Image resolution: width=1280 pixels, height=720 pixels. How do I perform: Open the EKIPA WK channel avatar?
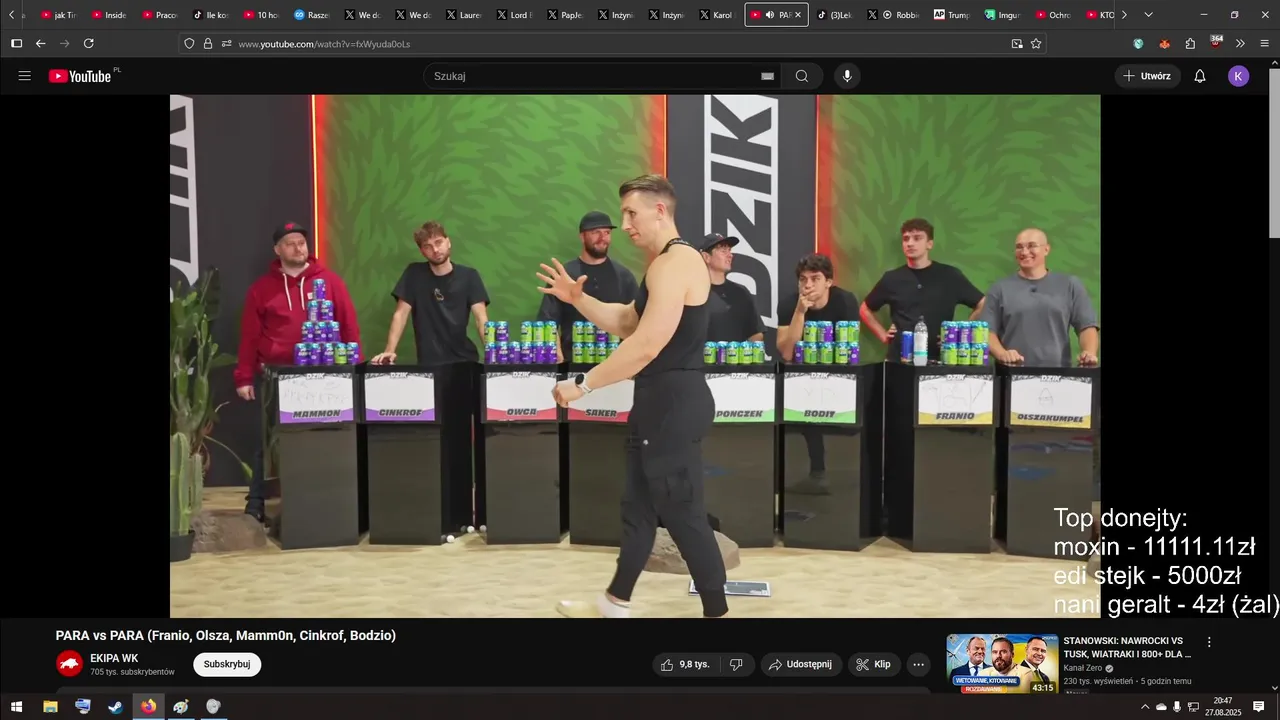pos(69,664)
